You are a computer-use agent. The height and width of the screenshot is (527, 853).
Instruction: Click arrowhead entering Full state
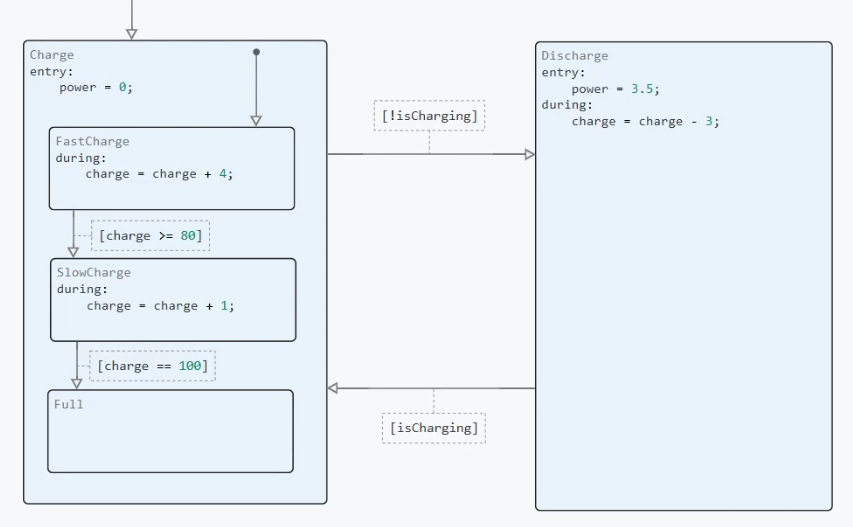pos(77,383)
